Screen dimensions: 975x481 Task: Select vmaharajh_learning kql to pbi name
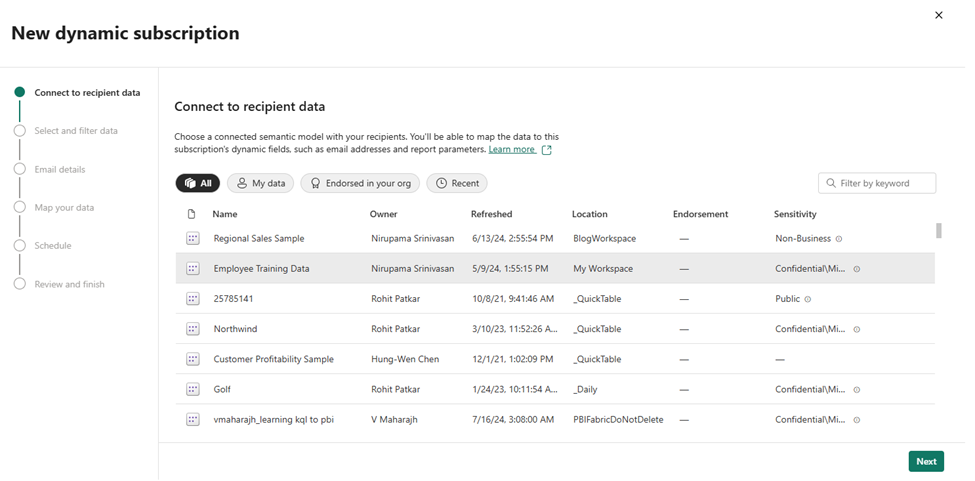tap(274, 420)
